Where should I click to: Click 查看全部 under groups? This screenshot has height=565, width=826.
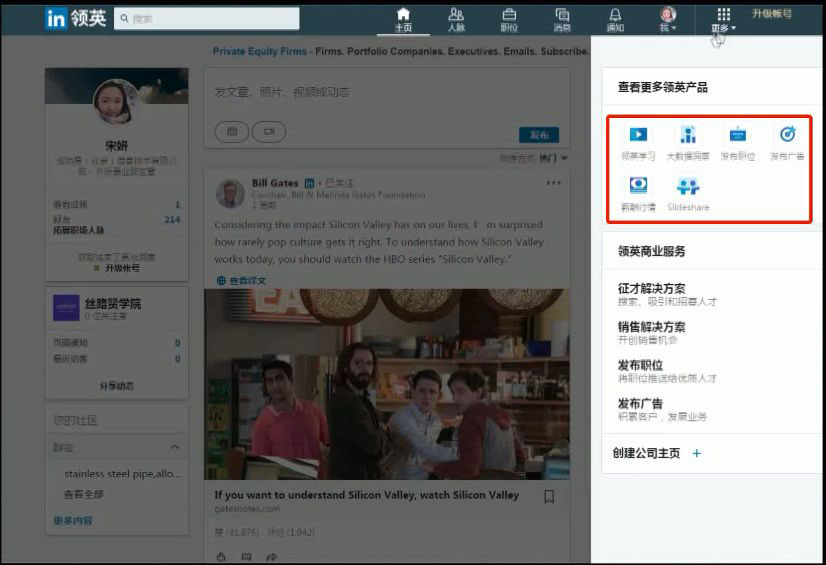coord(83,494)
